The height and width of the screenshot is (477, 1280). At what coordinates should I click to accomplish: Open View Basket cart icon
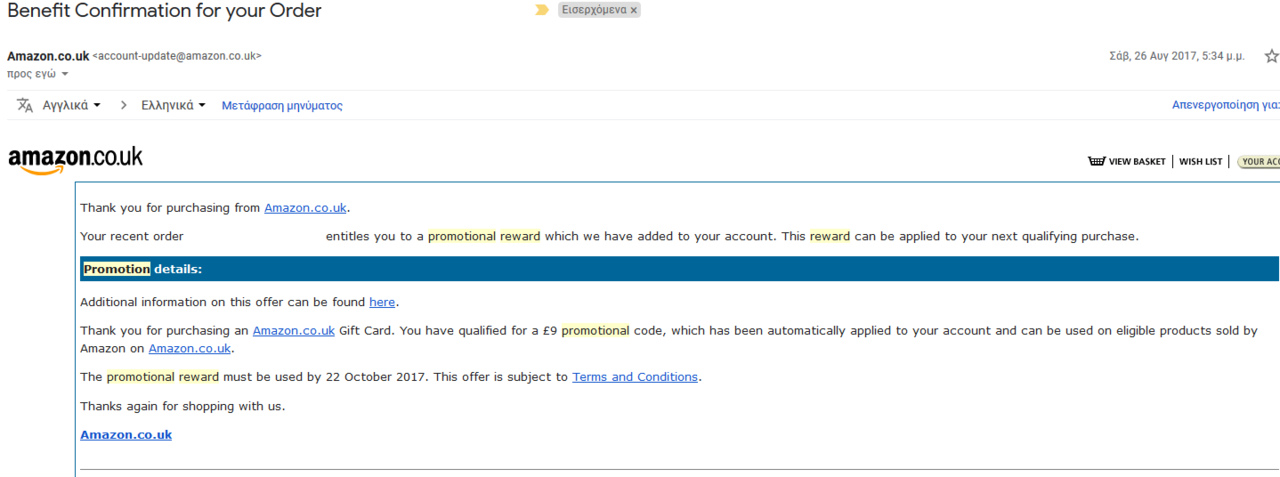[x=1097, y=161]
